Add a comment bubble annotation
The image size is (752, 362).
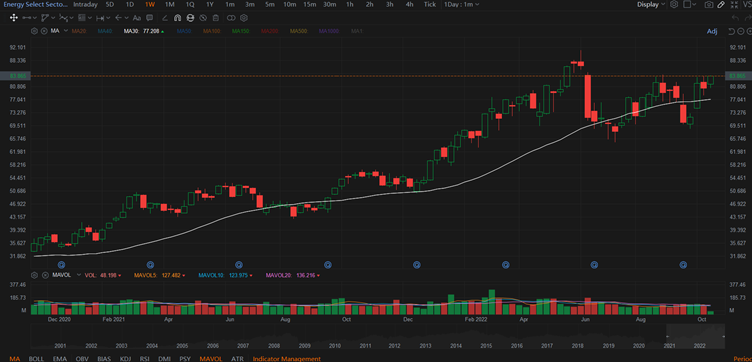pos(150,18)
